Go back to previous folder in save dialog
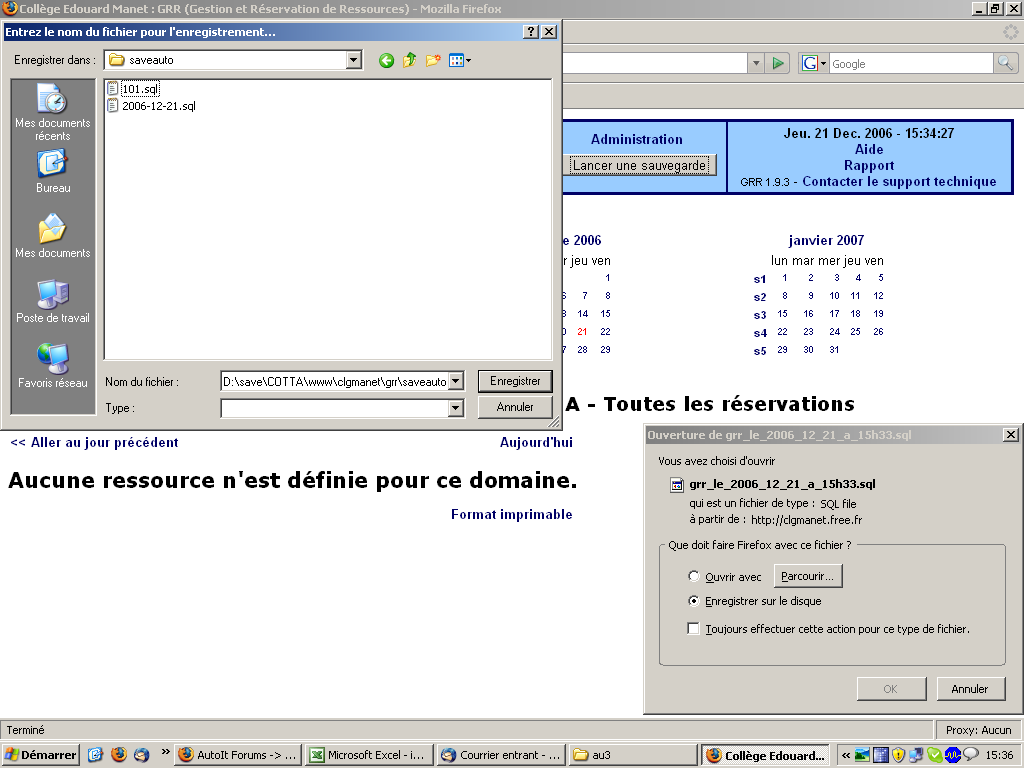The width and height of the screenshot is (1024, 768). [x=386, y=61]
